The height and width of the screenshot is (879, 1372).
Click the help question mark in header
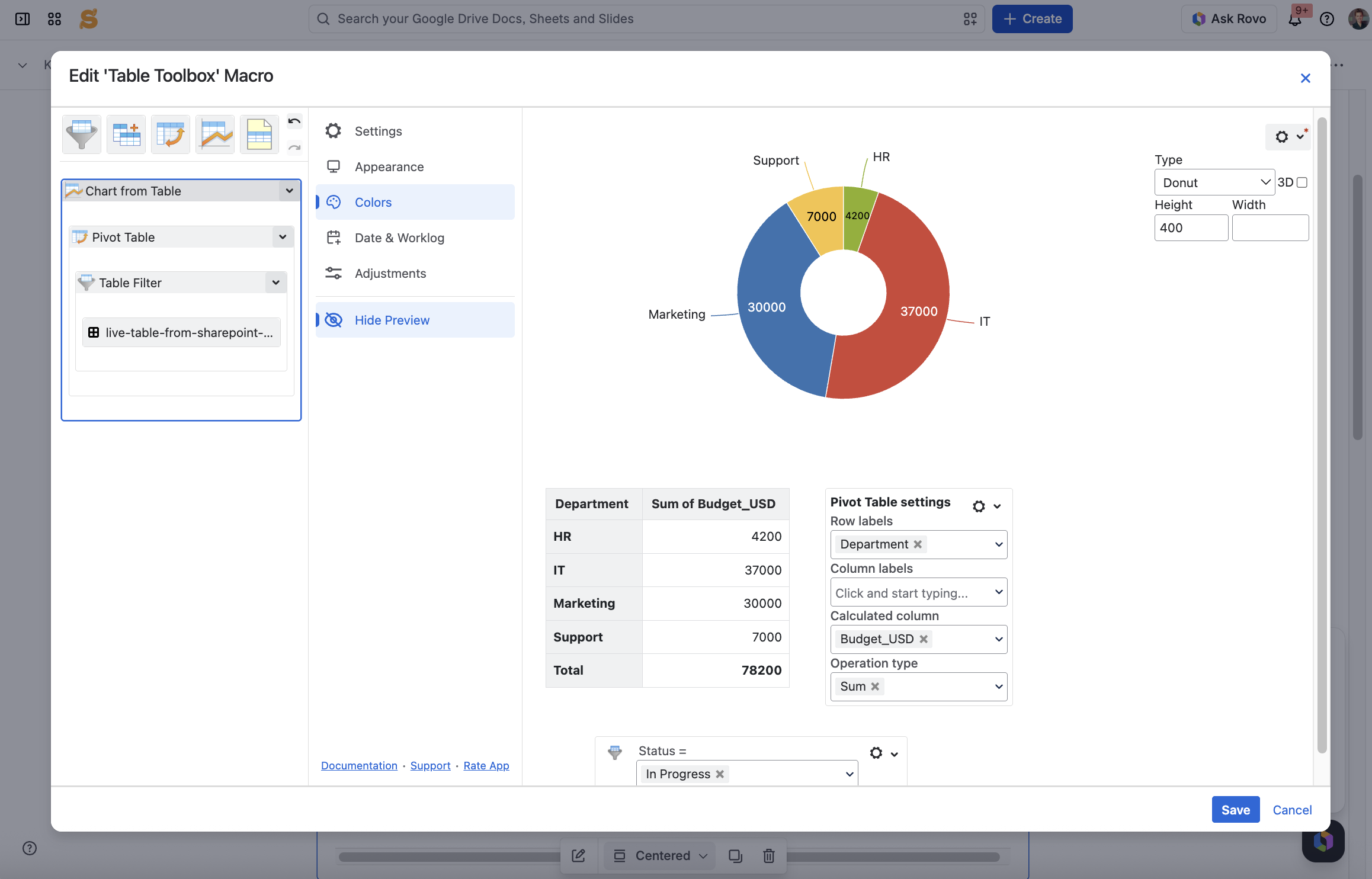[x=1327, y=19]
